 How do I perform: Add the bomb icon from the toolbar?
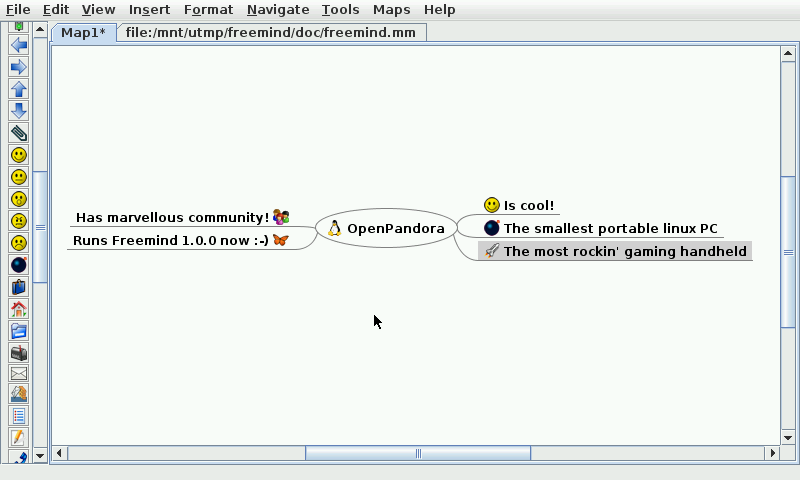click(19, 265)
